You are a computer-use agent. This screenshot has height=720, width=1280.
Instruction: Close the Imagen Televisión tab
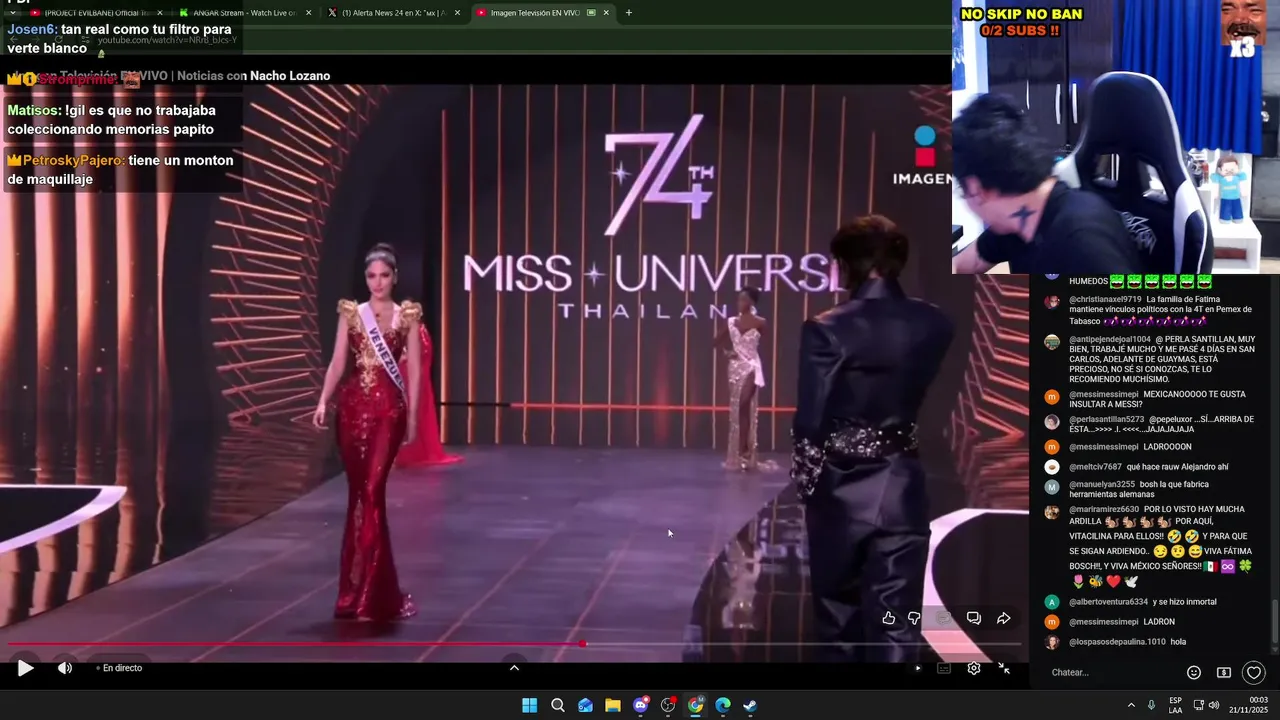pyautogui.click(x=606, y=13)
